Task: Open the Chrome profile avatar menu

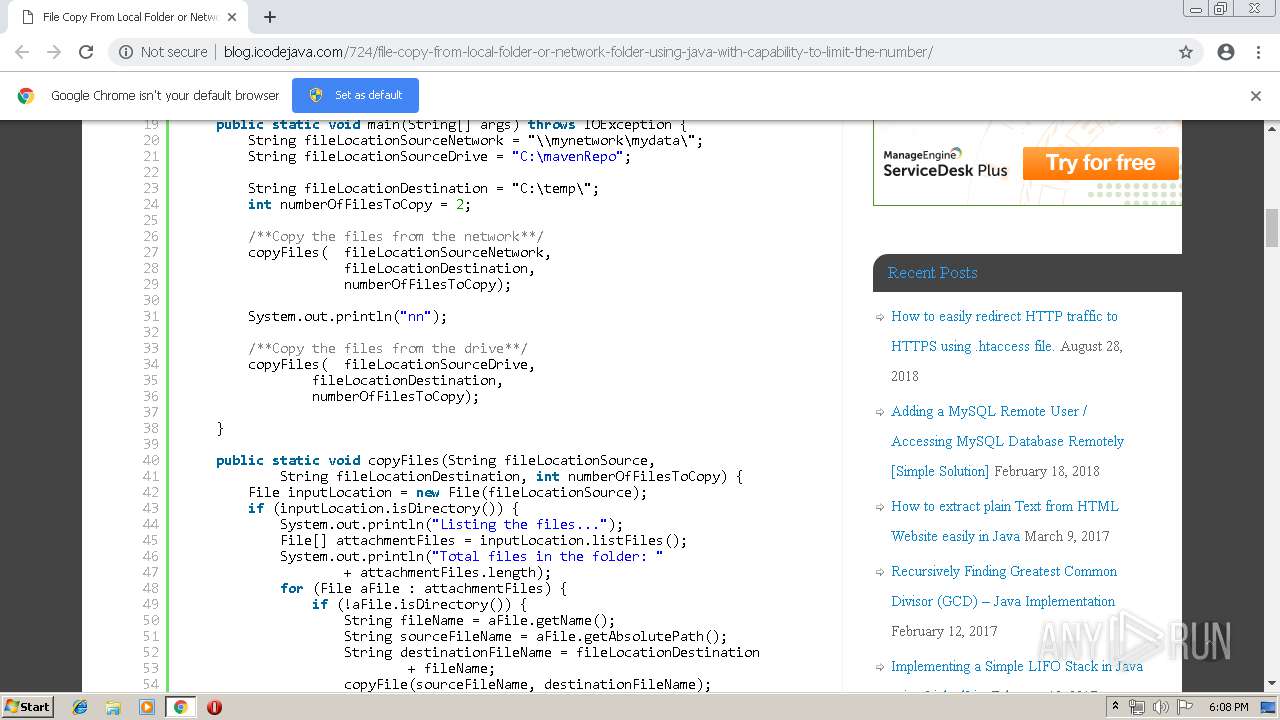Action: point(1226,52)
